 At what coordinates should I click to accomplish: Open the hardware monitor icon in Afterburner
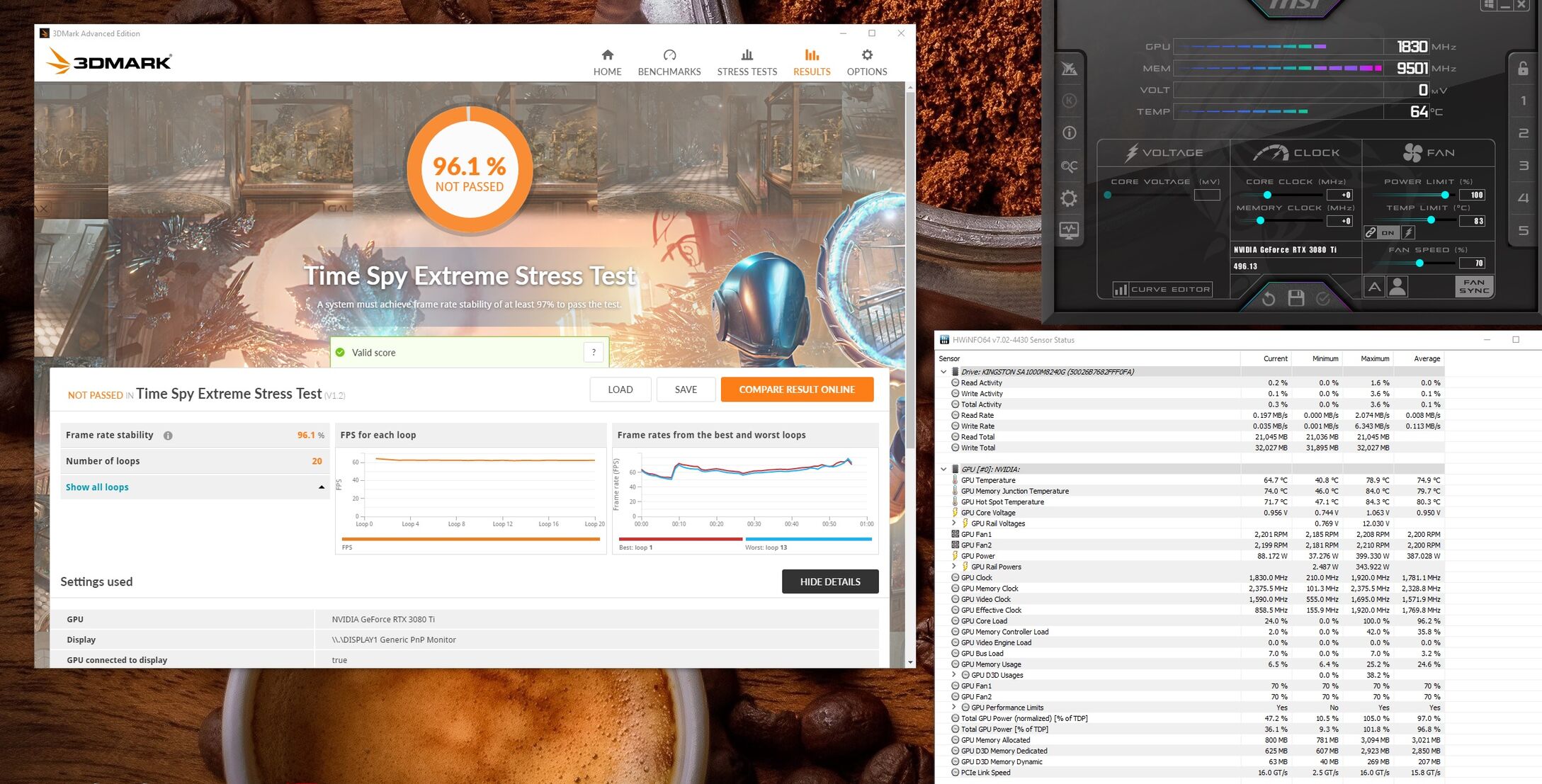pos(1069,231)
